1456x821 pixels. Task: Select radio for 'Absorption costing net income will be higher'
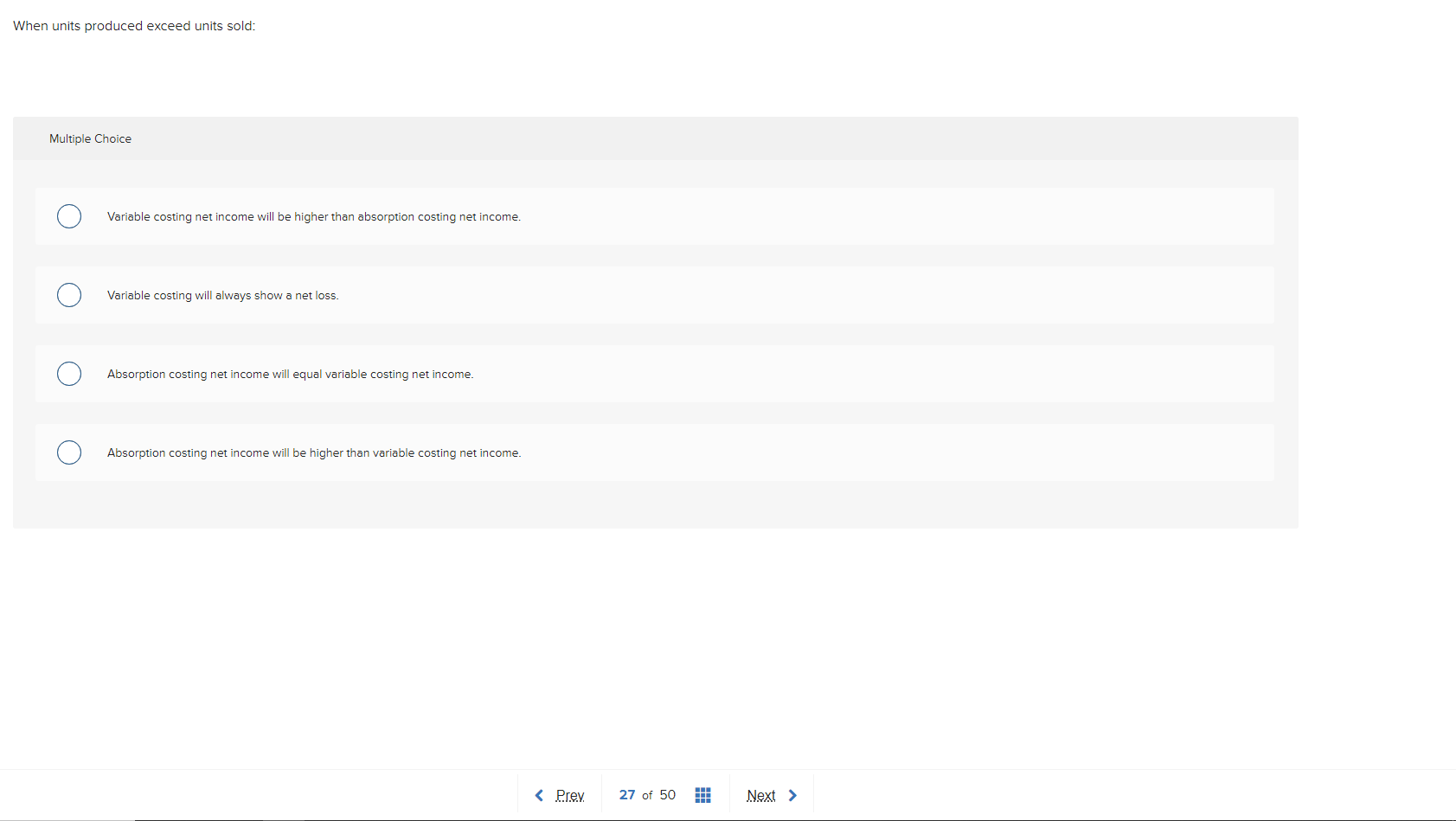[x=69, y=452]
